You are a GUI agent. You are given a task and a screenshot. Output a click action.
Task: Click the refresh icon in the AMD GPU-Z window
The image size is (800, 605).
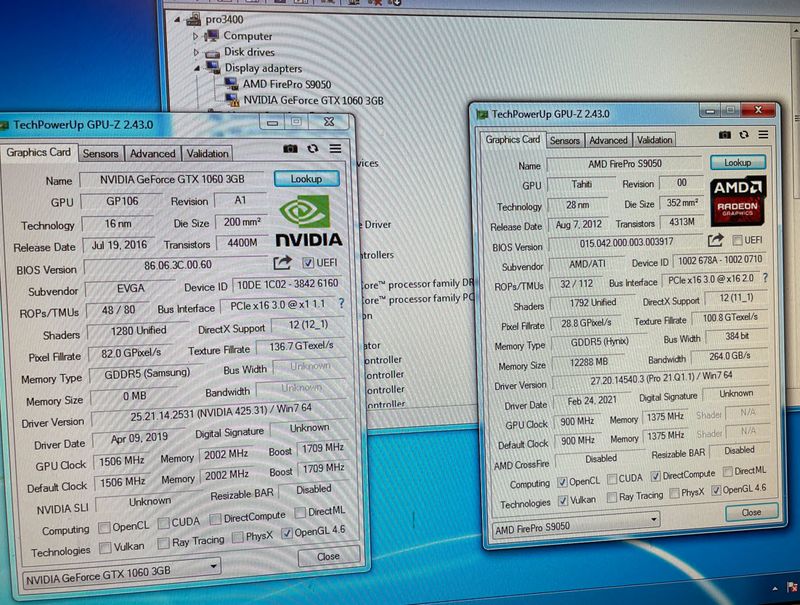[744, 135]
